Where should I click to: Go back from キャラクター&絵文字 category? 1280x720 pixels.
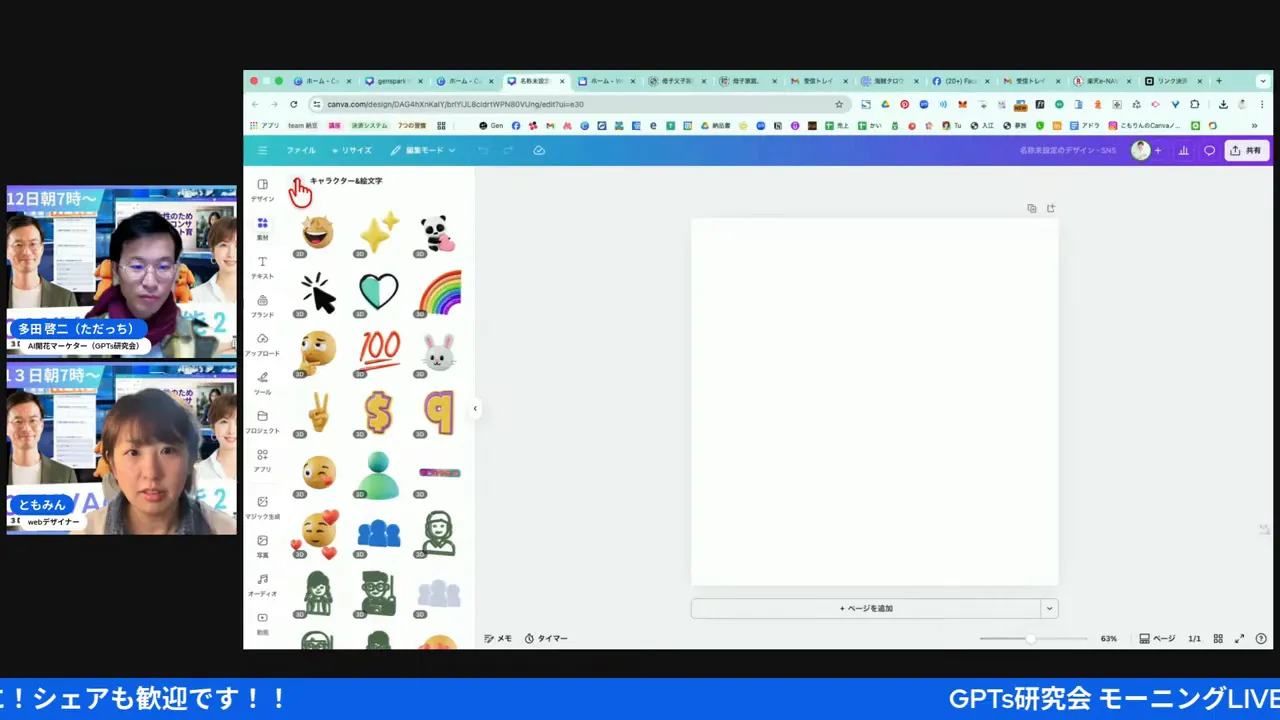pos(299,181)
